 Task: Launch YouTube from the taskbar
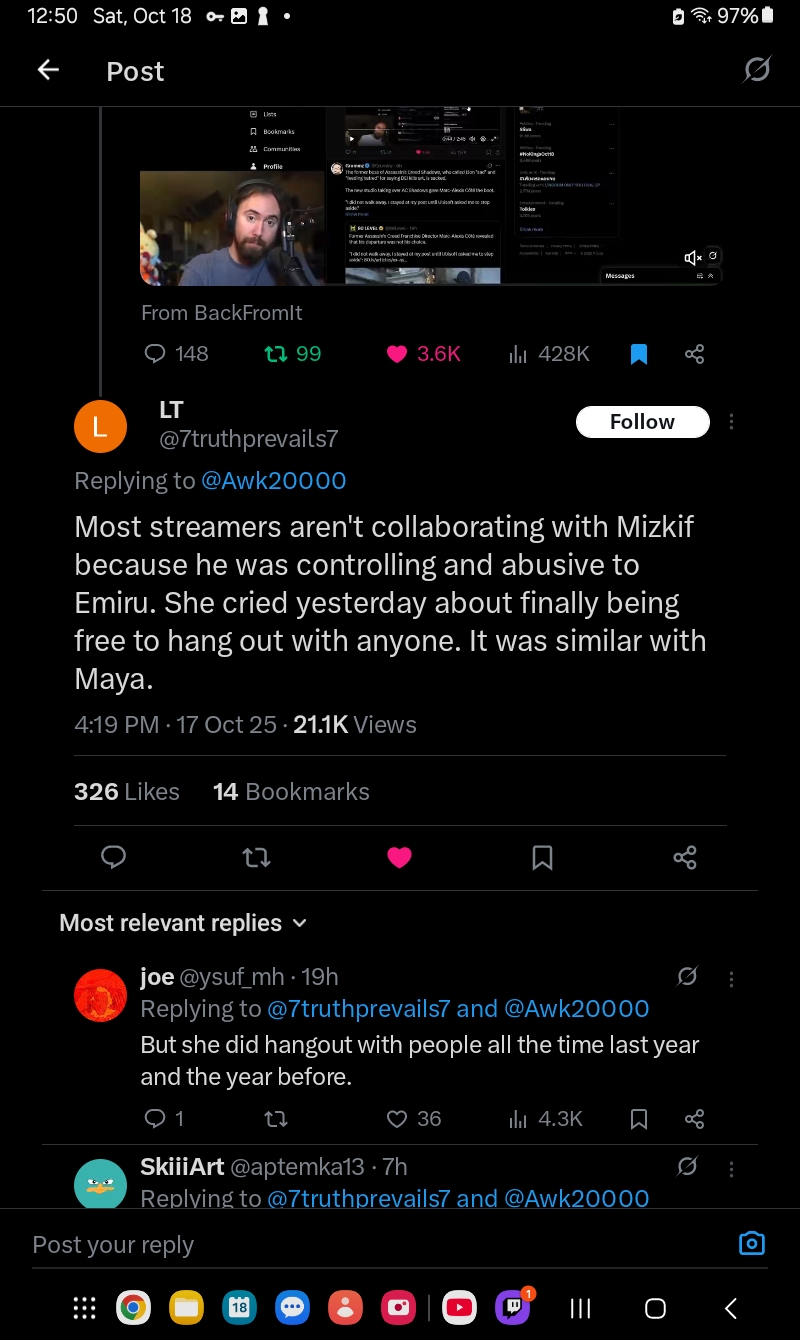click(459, 1307)
